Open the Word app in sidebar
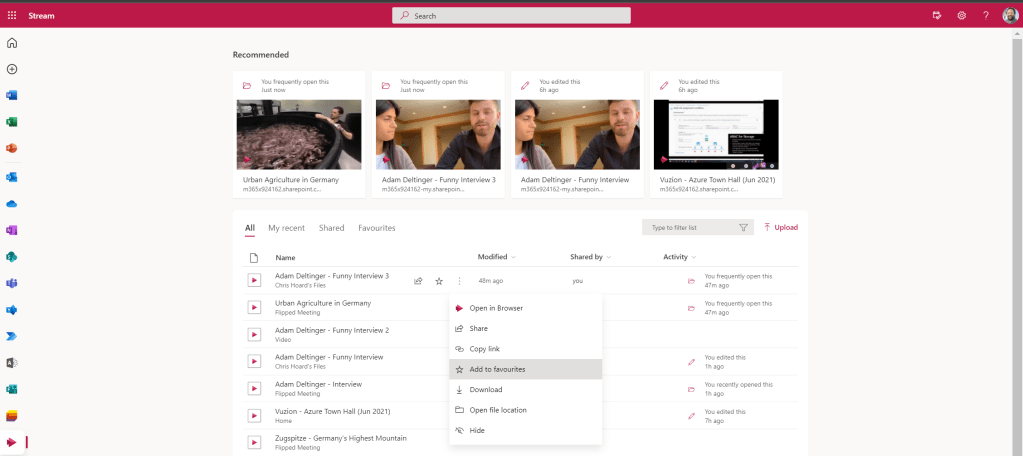The image size is (1023, 456). click(12, 95)
